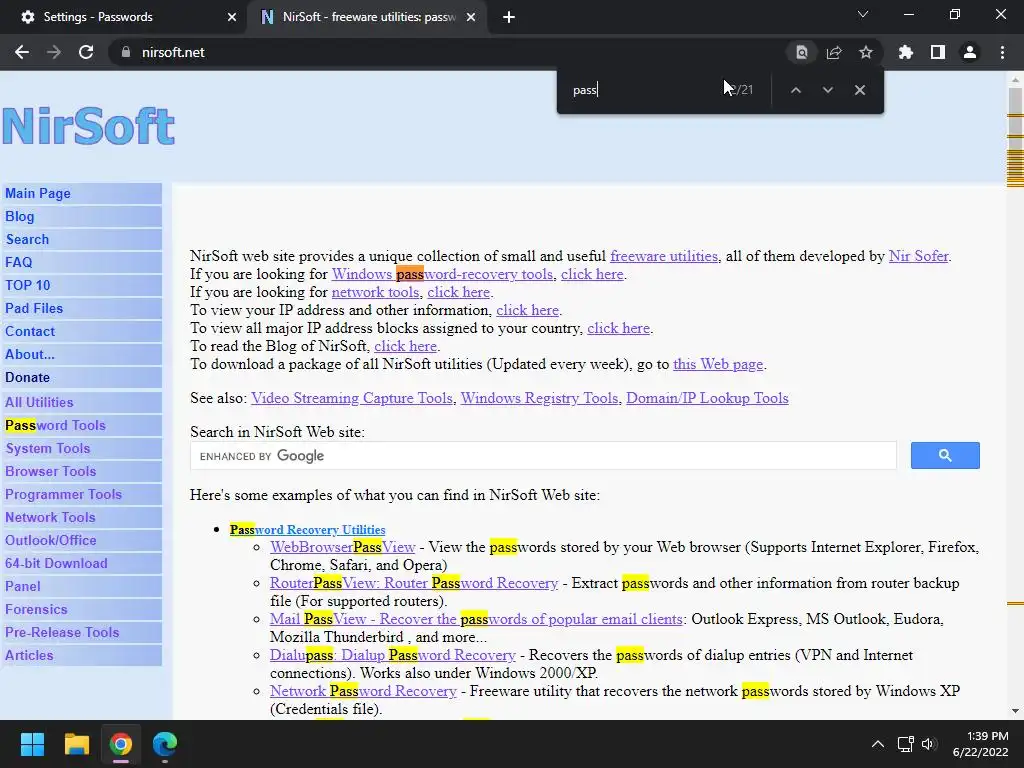1024x768 pixels.
Task: Close the Settings - Passwords tab
Action: point(232,17)
